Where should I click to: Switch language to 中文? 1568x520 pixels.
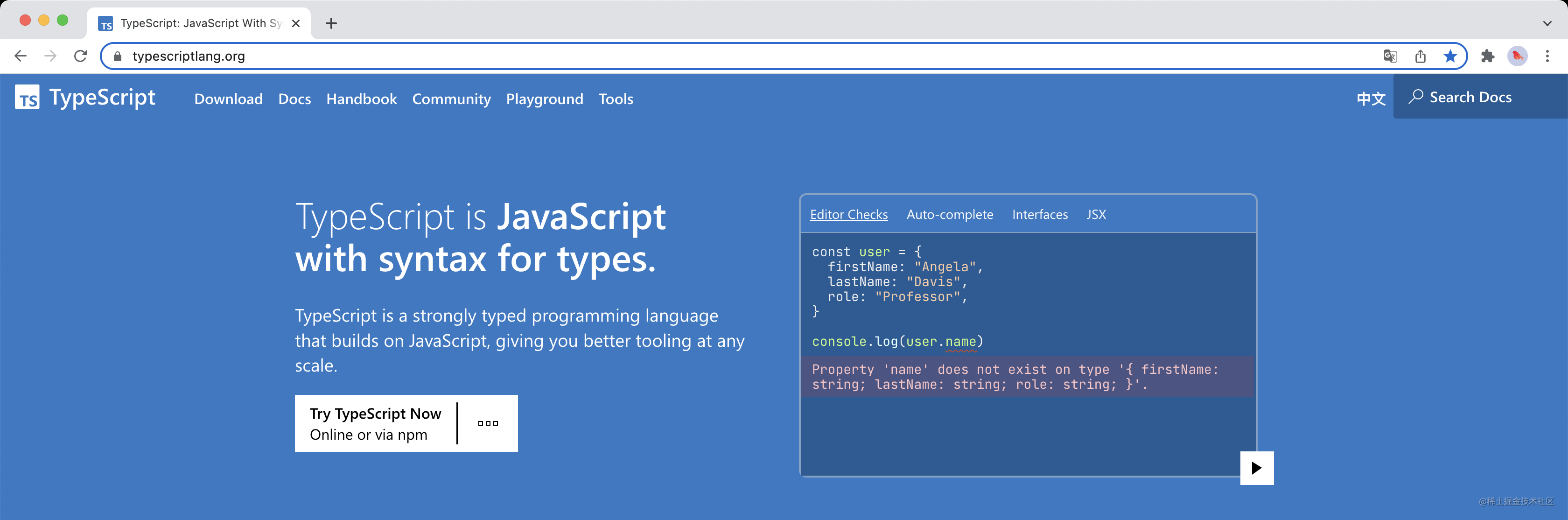(x=1371, y=98)
